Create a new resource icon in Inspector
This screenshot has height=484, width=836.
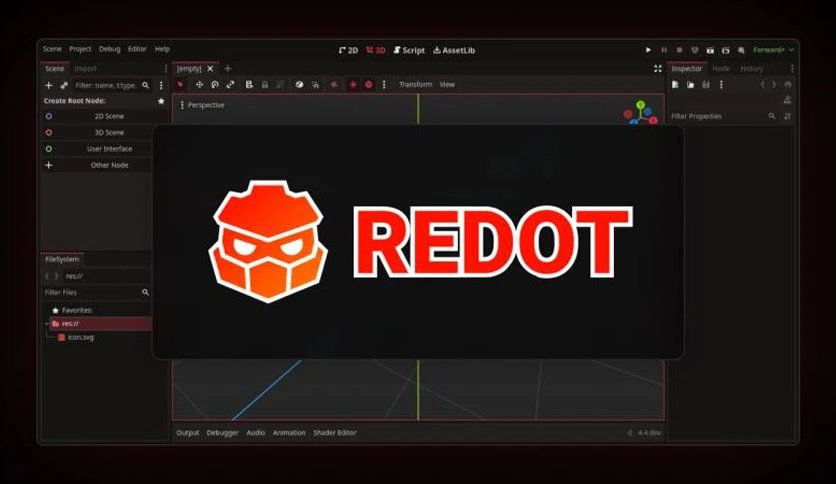pos(675,85)
